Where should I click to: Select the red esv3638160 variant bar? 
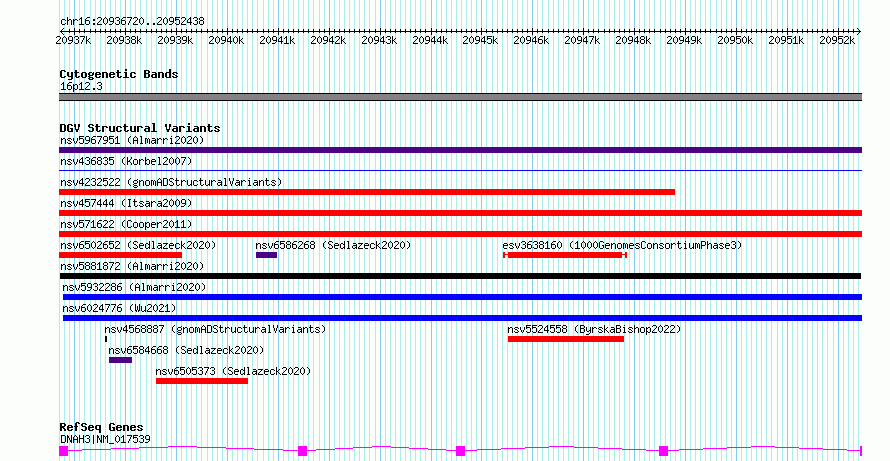(x=565, y=255)
